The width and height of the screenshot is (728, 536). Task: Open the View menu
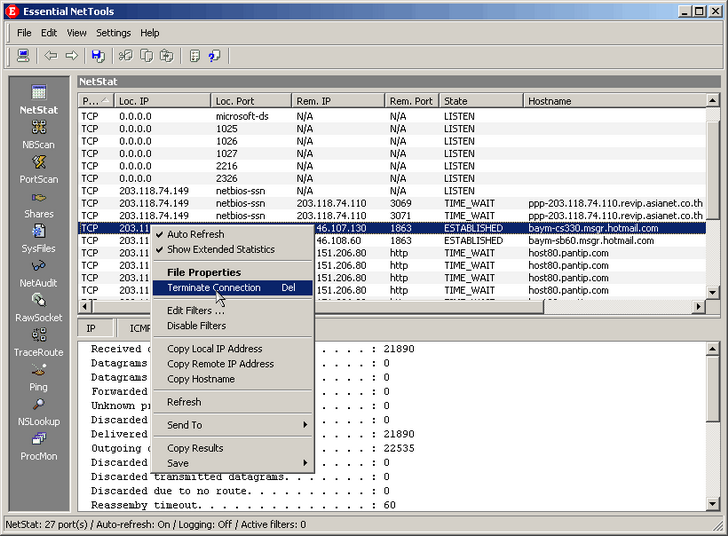77,33
